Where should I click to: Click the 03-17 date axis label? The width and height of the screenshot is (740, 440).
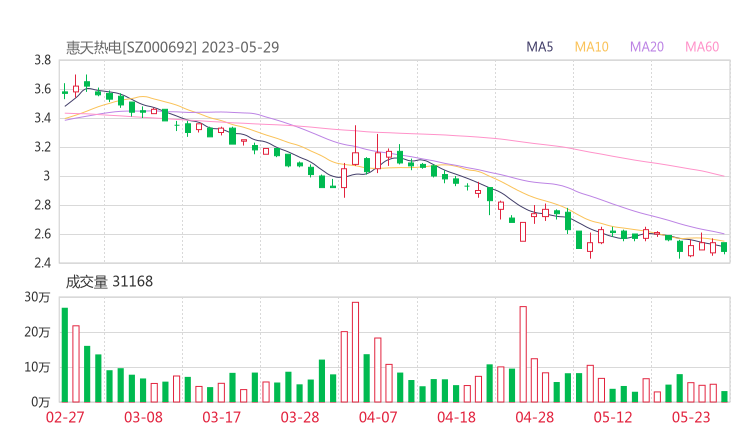pyautogui.click(x=221, y=417)
